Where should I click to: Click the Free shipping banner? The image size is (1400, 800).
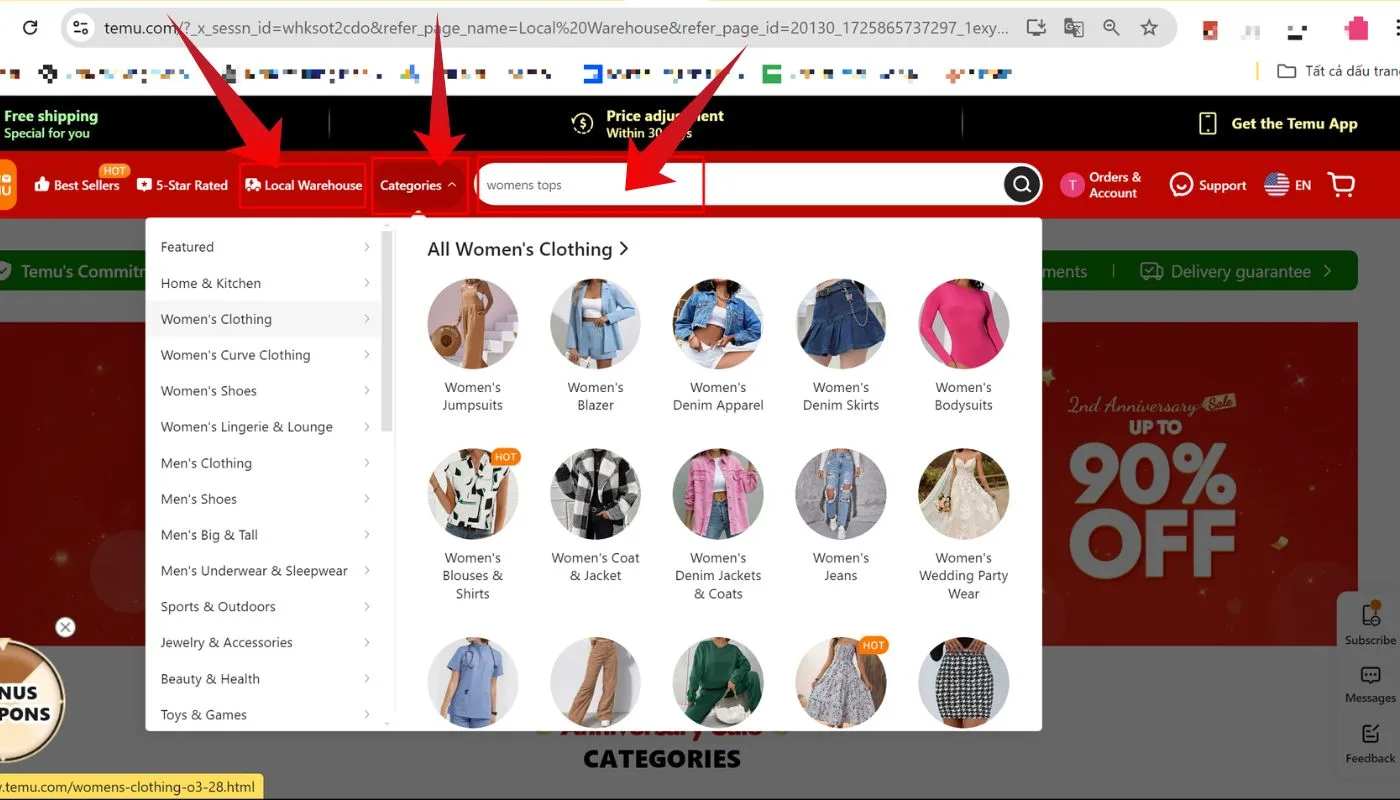click(50, 124)
